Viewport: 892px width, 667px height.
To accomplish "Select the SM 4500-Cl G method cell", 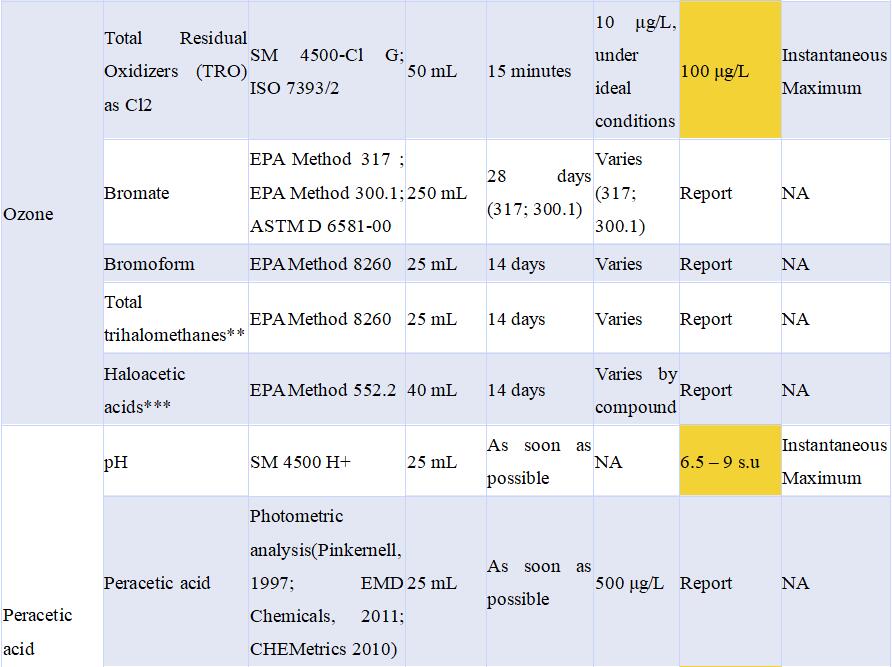I will pyautogui.click(x=327, y=70).
